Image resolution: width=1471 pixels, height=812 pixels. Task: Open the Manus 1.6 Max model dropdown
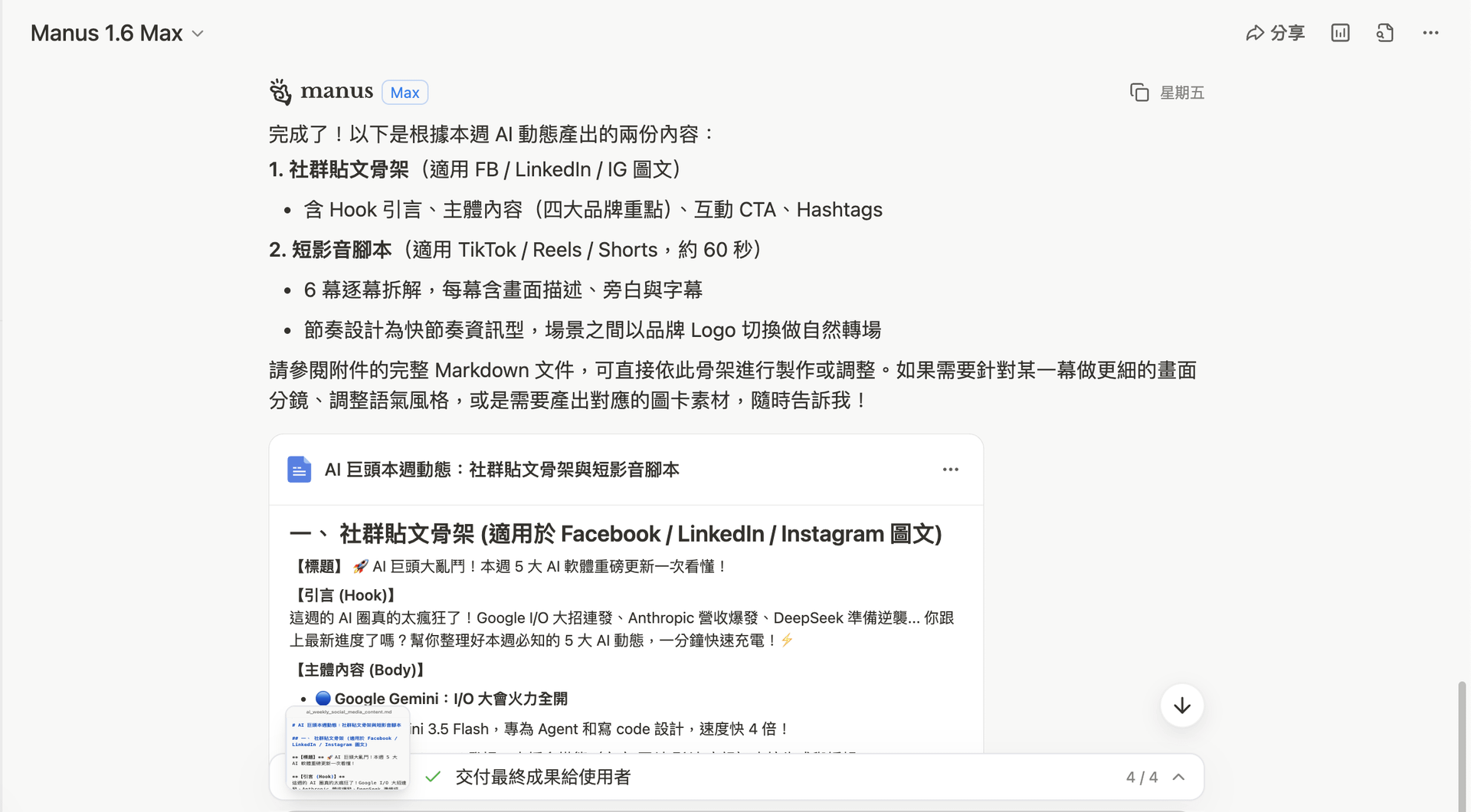(x=117, y=33)
